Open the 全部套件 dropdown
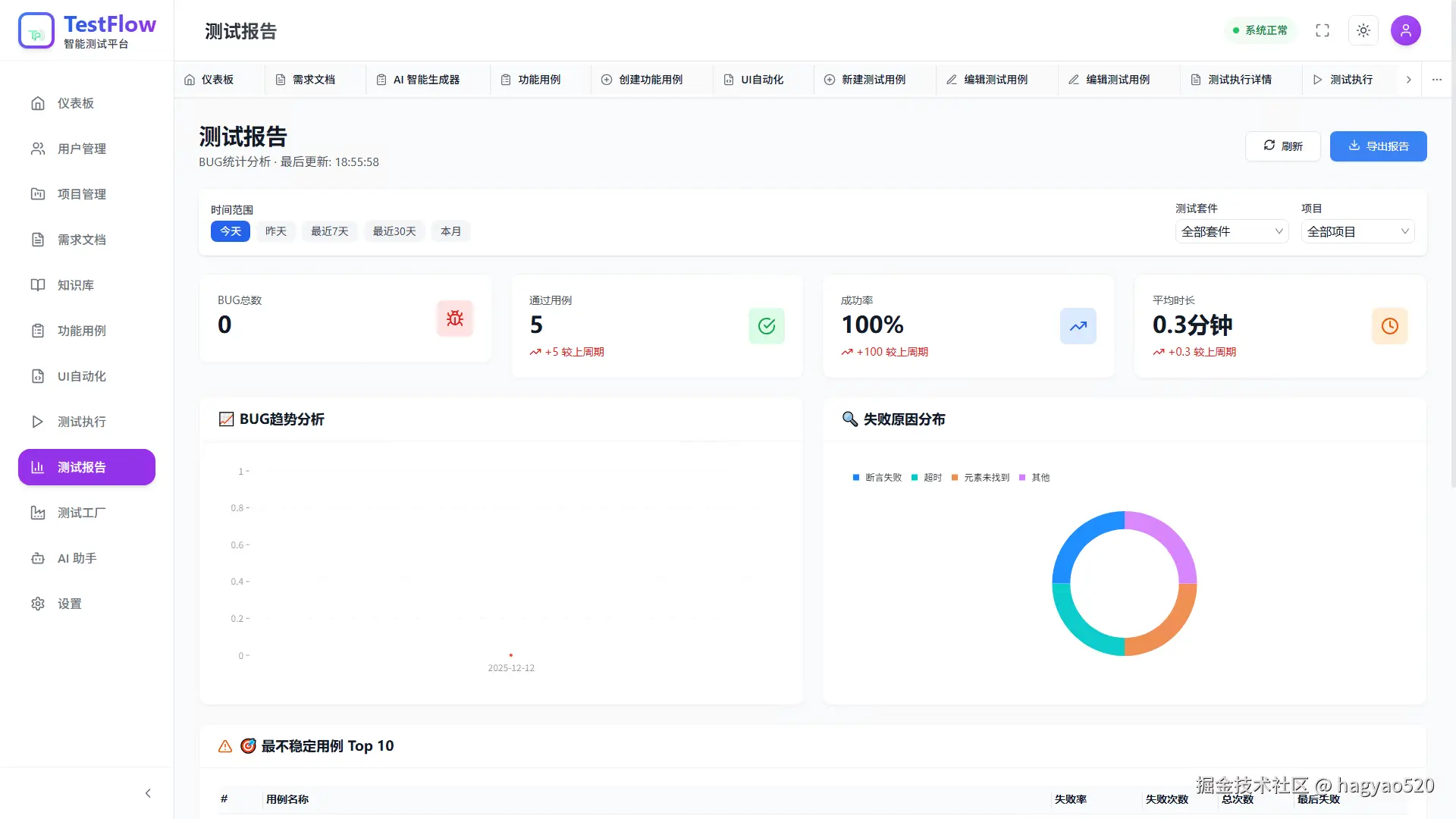The image size is (1456, 819). tap(1231, 231)
